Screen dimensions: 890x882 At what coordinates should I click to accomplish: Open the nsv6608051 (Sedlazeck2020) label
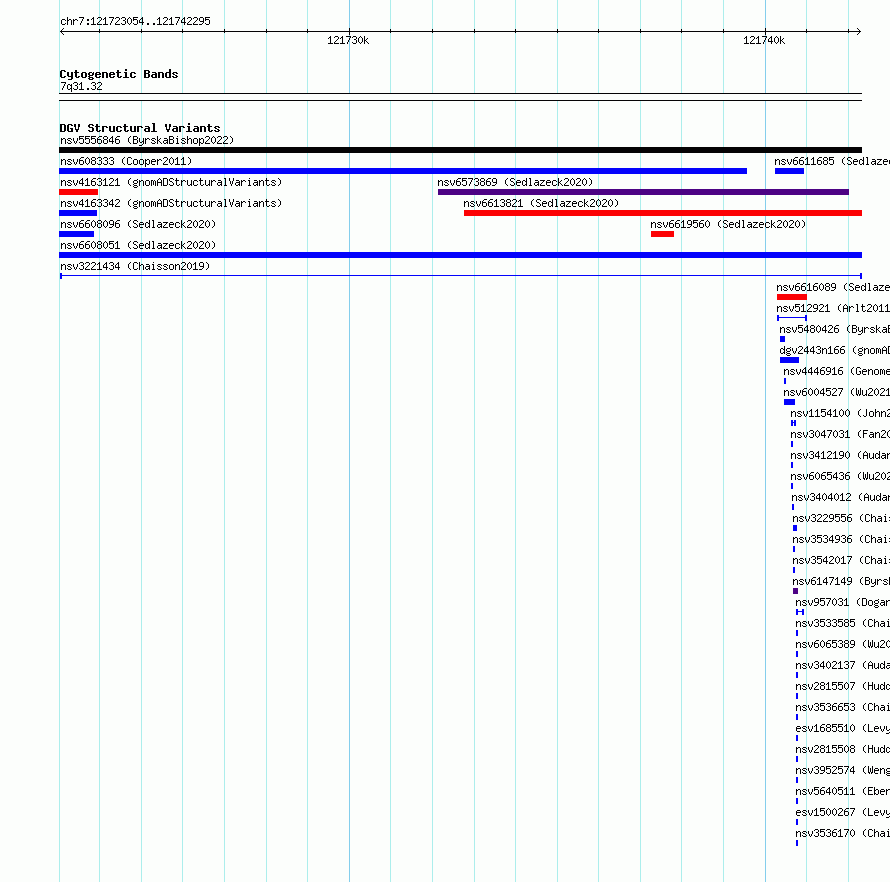[138, 245]
